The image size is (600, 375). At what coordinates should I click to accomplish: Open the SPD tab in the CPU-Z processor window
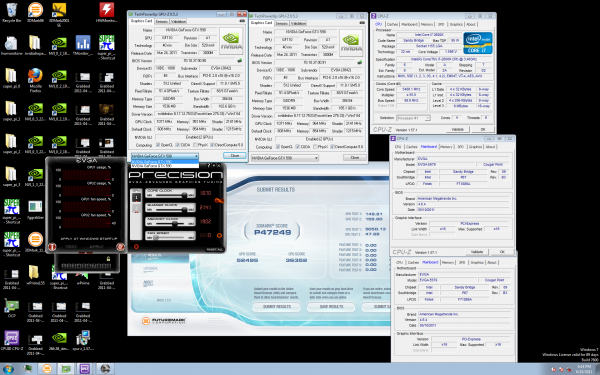pyautogui.click(x=441, y=24)
